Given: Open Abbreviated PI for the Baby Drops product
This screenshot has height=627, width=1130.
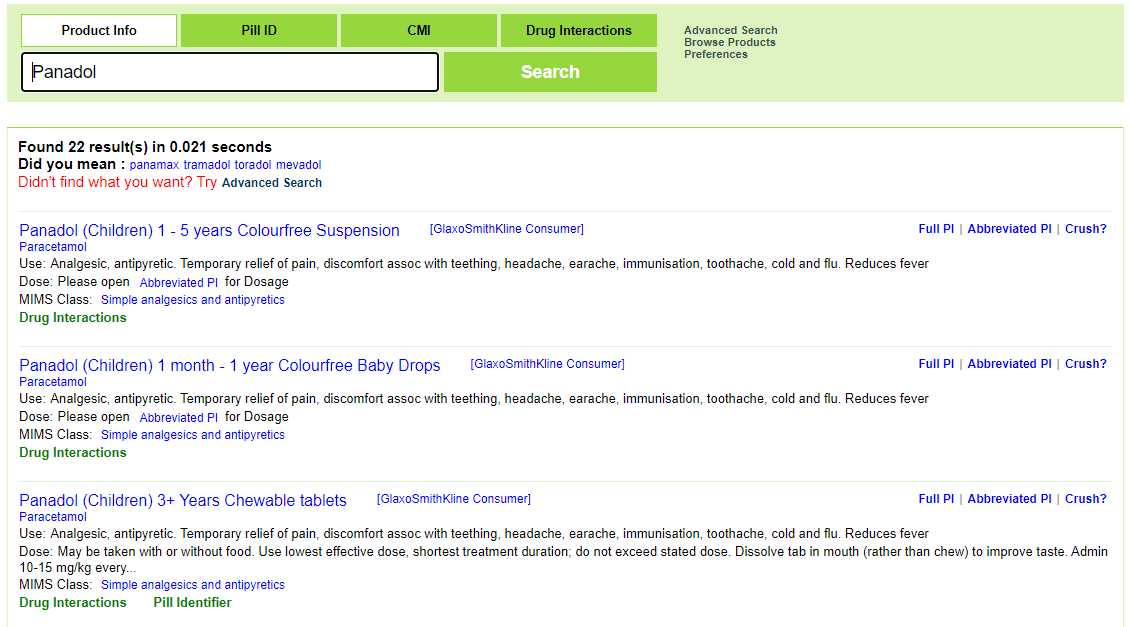Looking at the screenshot, I should (x=1009, y=363).
